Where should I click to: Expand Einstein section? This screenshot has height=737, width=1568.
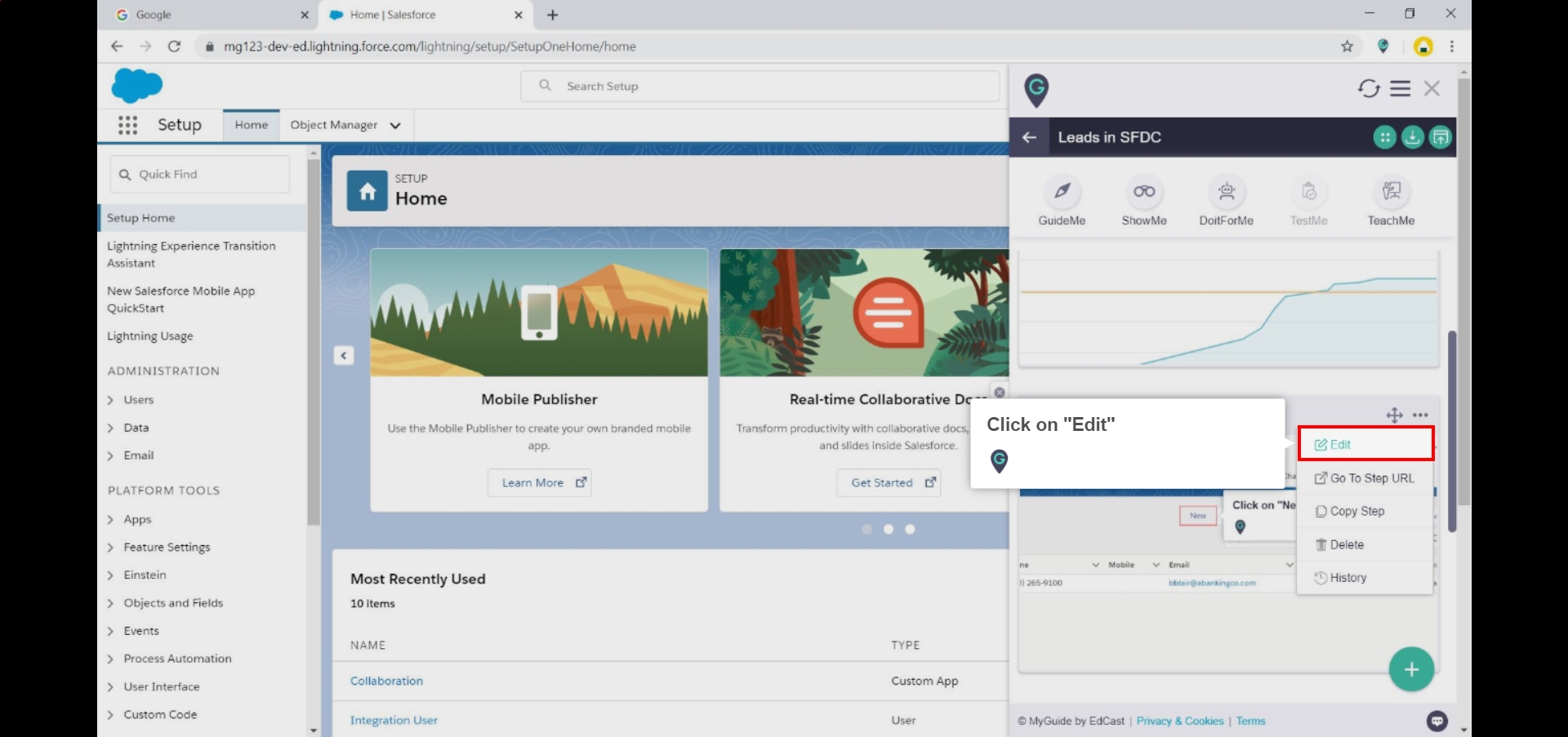[x=110, y=575]
